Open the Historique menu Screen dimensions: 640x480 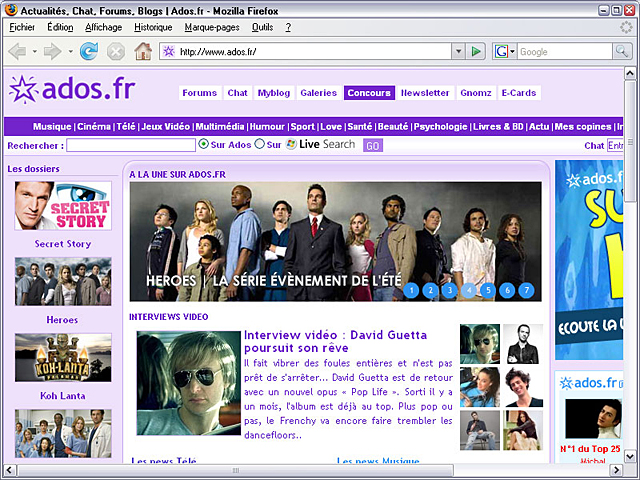pyautogui.click(x=153, y=27)
